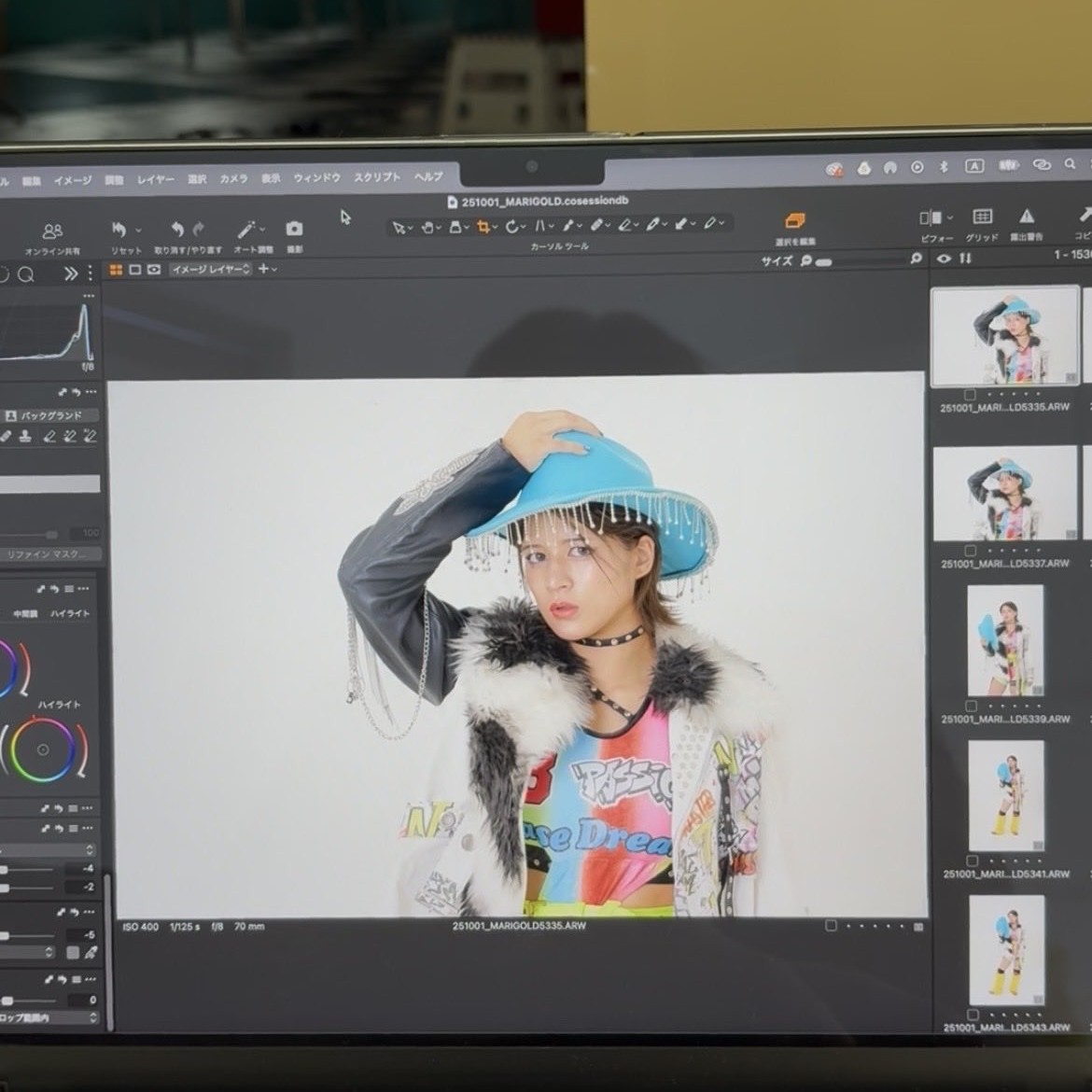Open the Window (ウィンドウ) menu
Image resolution: width=1092 pixels, height=1092 pixels.
[x=316, y=178]
